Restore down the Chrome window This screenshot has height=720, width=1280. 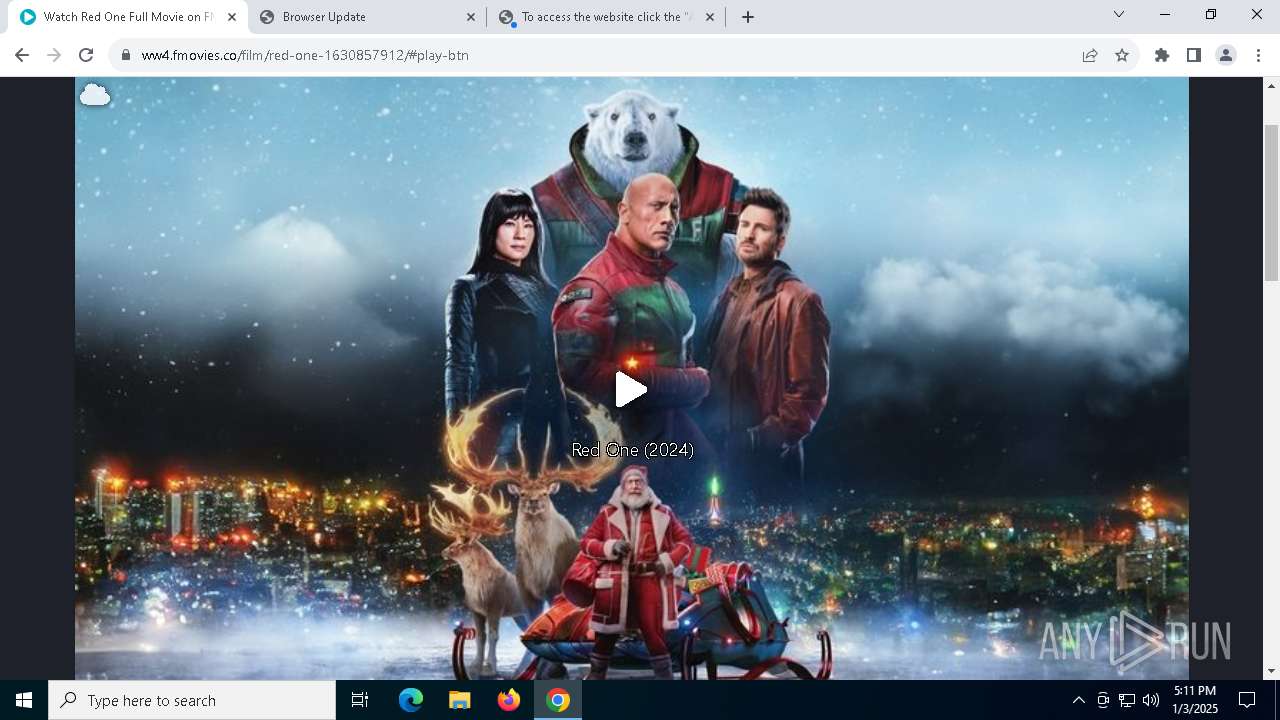[x=1211, y=14]
